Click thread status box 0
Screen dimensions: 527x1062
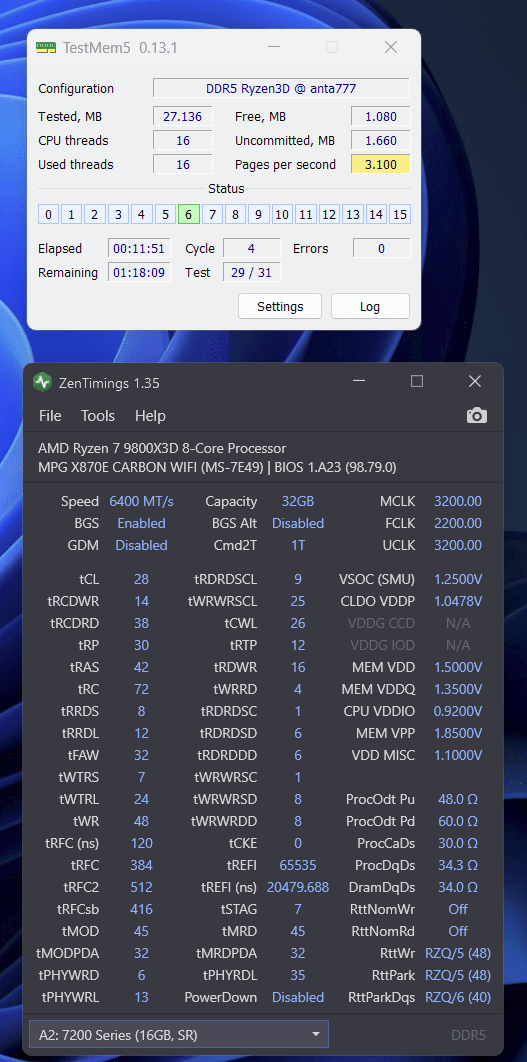(48, 215)
